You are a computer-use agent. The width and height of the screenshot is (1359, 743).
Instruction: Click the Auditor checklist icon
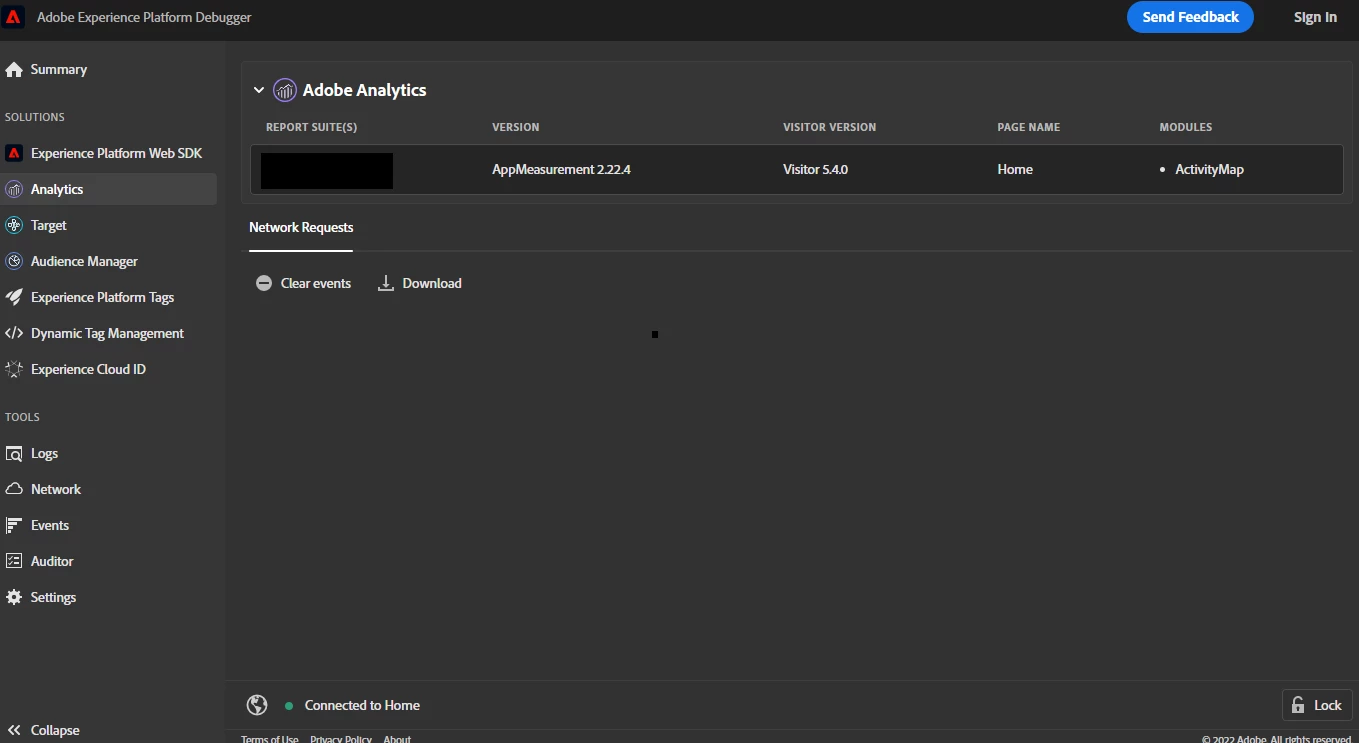click(x=14, y=561)
